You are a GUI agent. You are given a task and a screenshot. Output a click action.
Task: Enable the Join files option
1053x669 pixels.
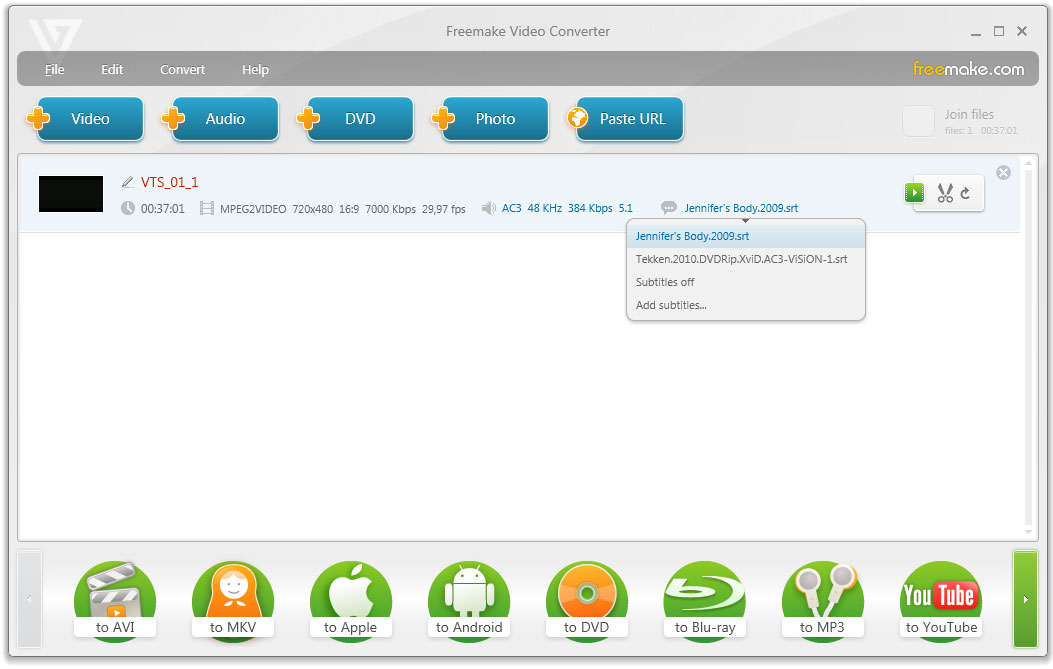tap(918, 121)
